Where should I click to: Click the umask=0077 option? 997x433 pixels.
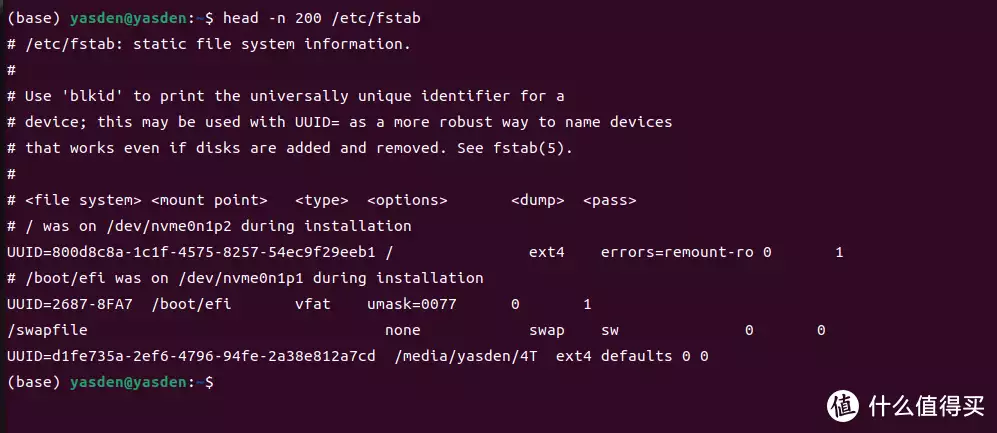[412, 304]
